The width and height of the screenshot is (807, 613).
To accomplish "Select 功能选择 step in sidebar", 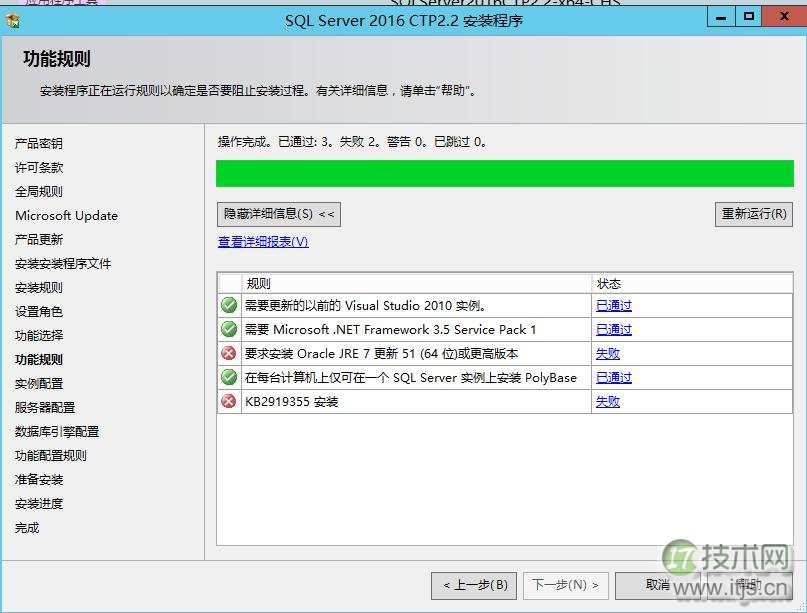I will [x=39, y=336].
